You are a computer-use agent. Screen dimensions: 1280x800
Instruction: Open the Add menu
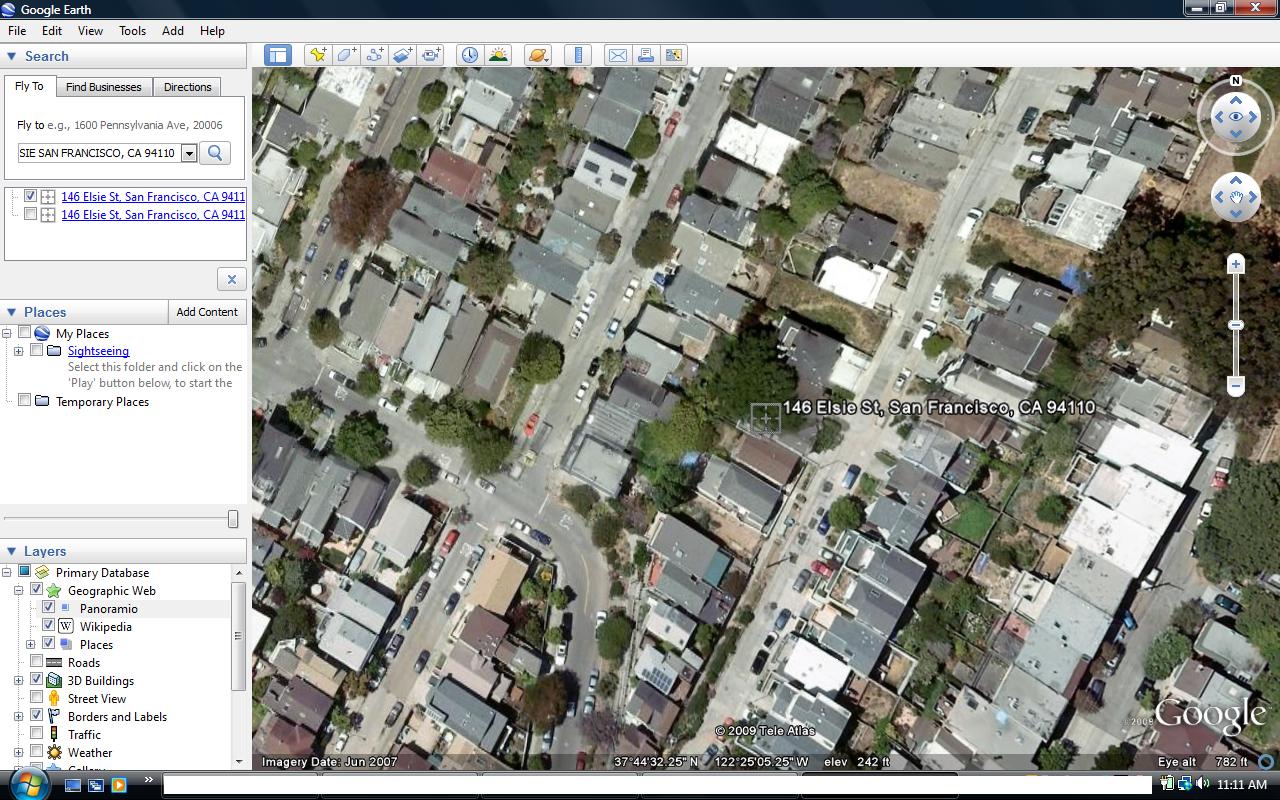tap(173, 31)
